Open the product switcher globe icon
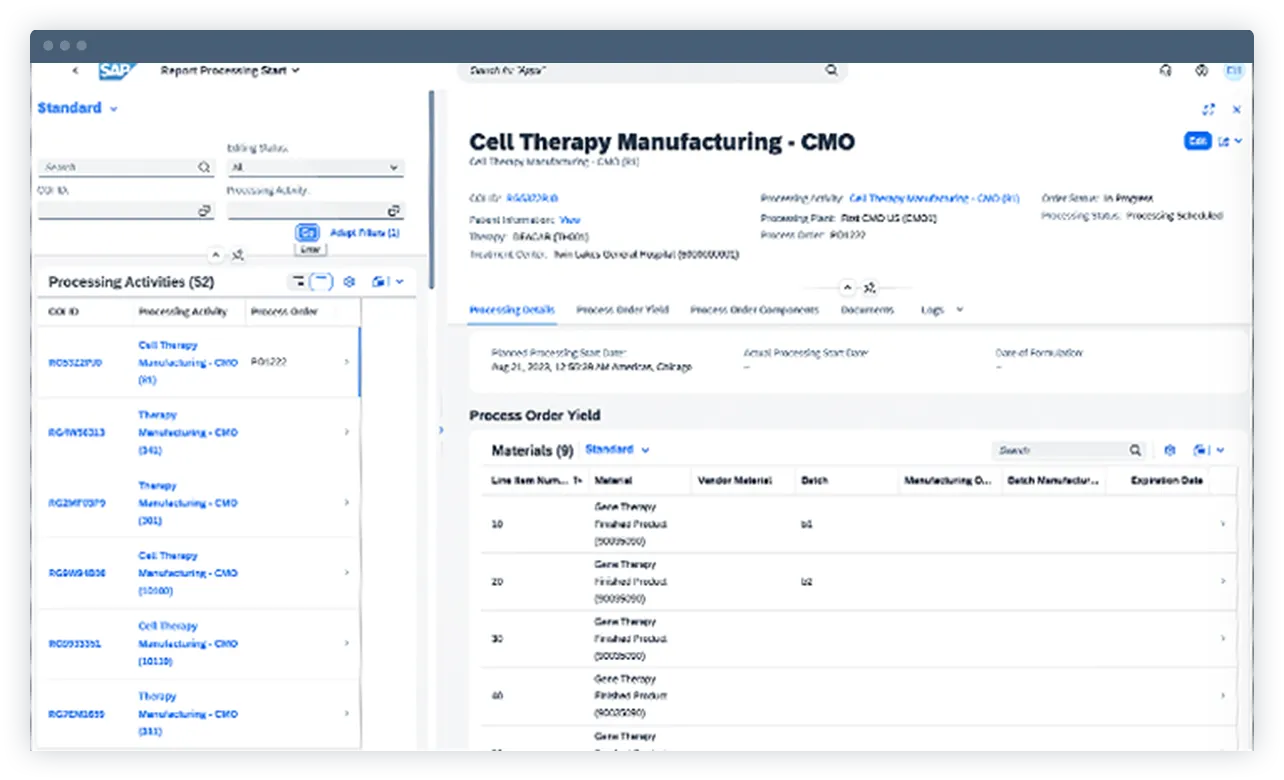This screenshot has width=1284, height=780. (x=1201, y=71)
